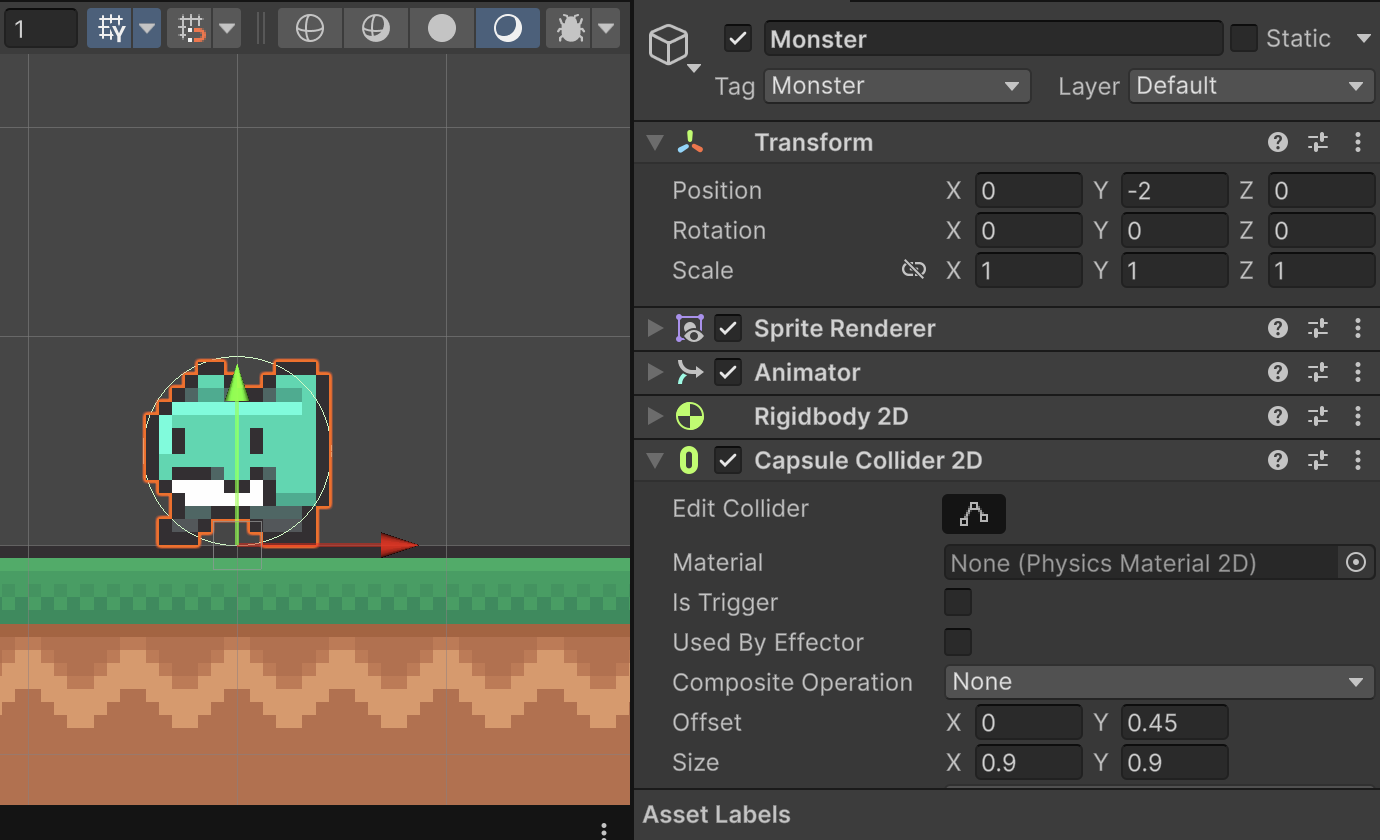Open Sprite Renderer presets icon
The height and width of the screenshot is (840, 1380).
click(1318, 328)
